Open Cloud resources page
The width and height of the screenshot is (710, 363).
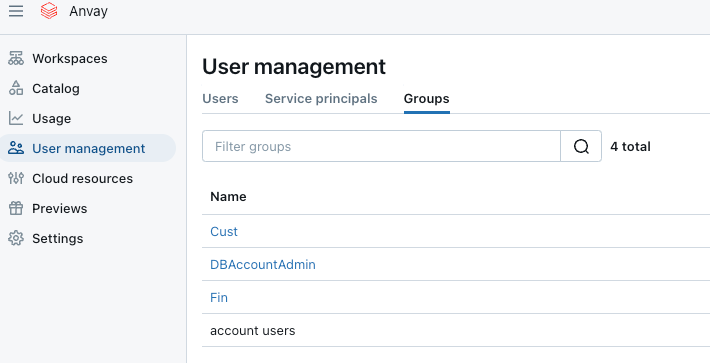tap(82, 178)
